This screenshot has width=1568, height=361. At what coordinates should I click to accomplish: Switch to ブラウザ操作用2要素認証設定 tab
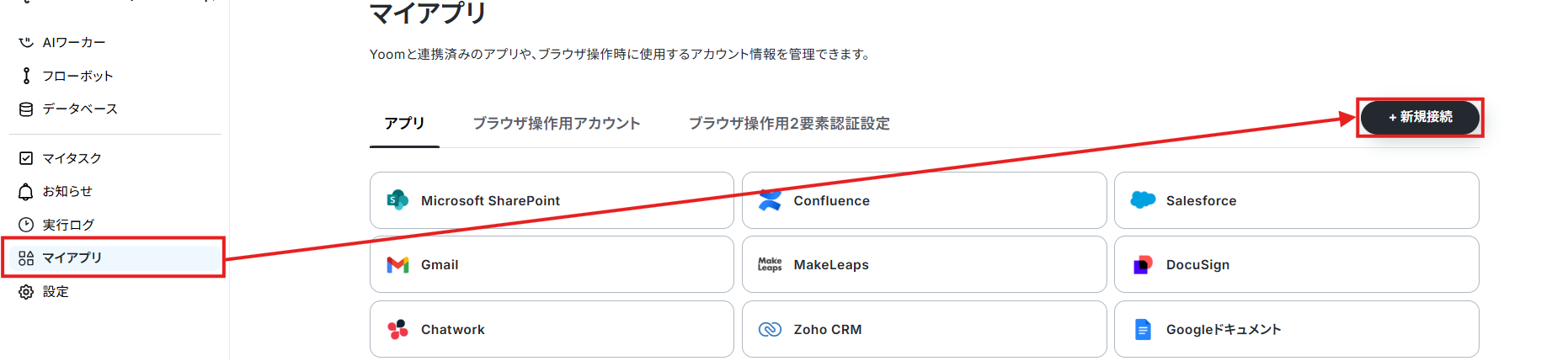[x=789, y=123]
